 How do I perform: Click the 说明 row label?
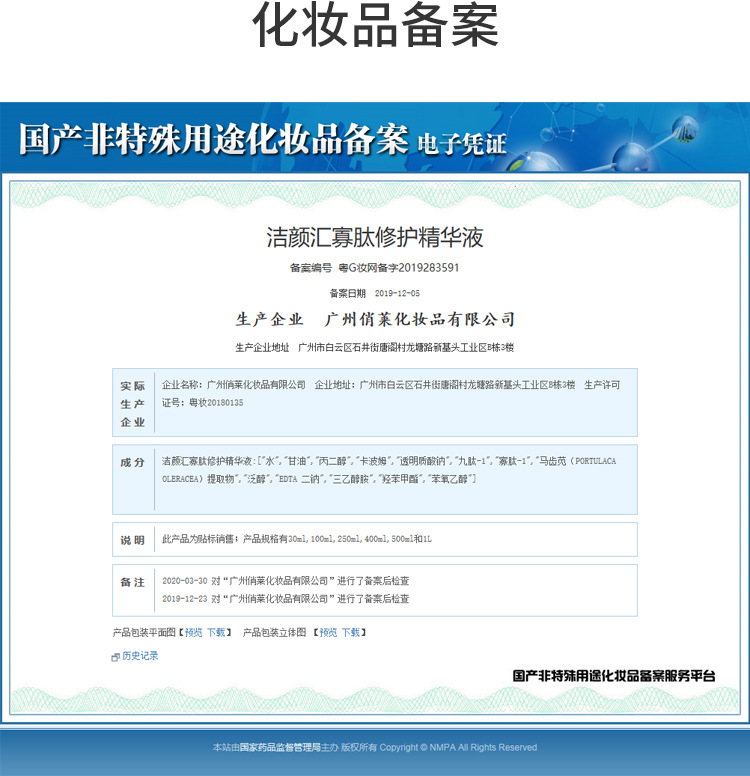pyautogui.click(x=133, y=540)
